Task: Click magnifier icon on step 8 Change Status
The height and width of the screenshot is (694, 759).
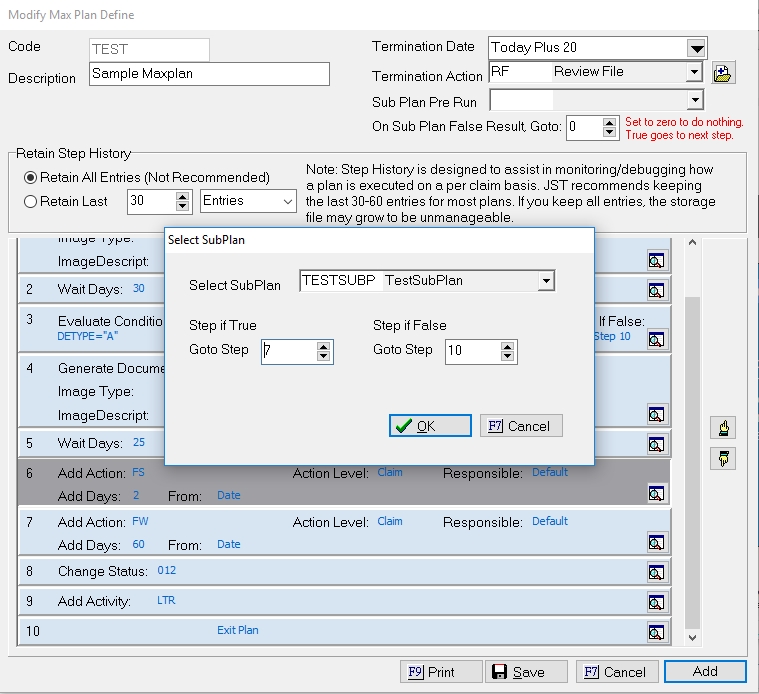Action: coord(656,573)
